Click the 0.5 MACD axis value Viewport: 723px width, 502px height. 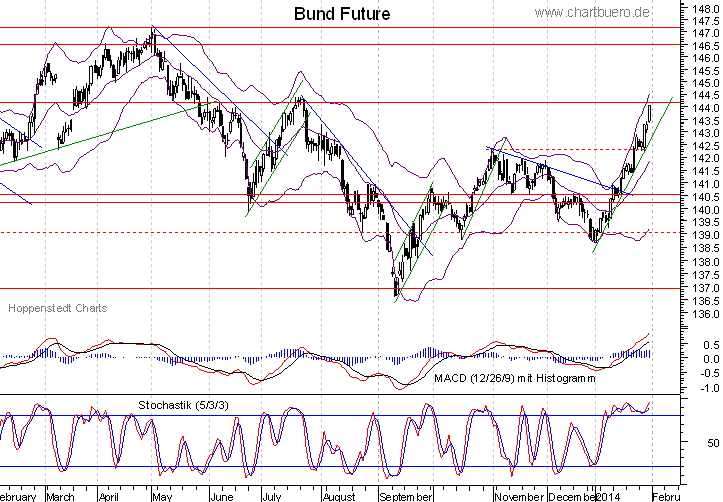click(x=711, y=345)
